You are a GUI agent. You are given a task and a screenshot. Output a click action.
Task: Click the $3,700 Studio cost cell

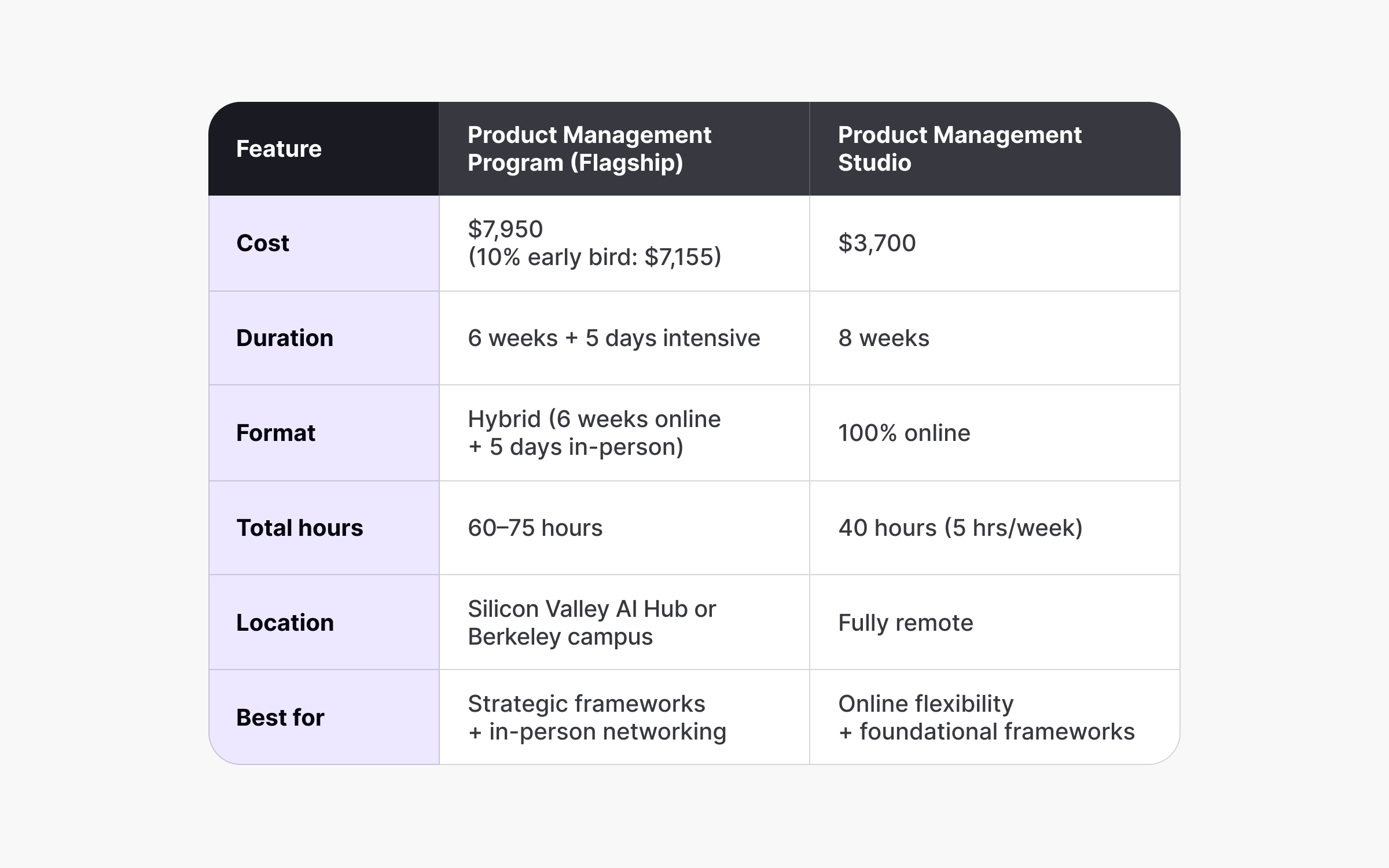[x=877, y=243]
